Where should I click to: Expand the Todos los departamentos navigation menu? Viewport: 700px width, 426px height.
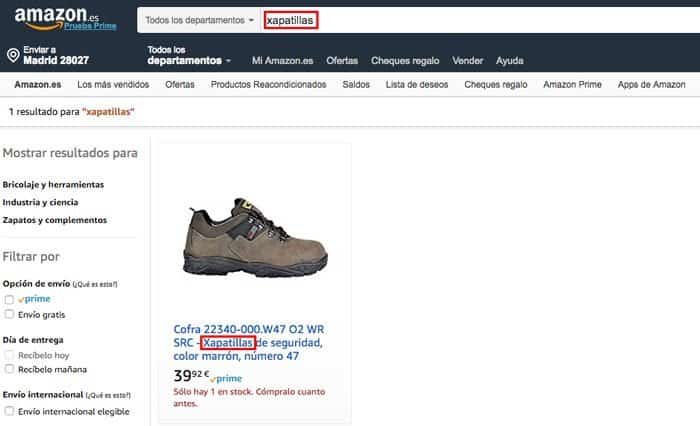click(x=189, y=55)
